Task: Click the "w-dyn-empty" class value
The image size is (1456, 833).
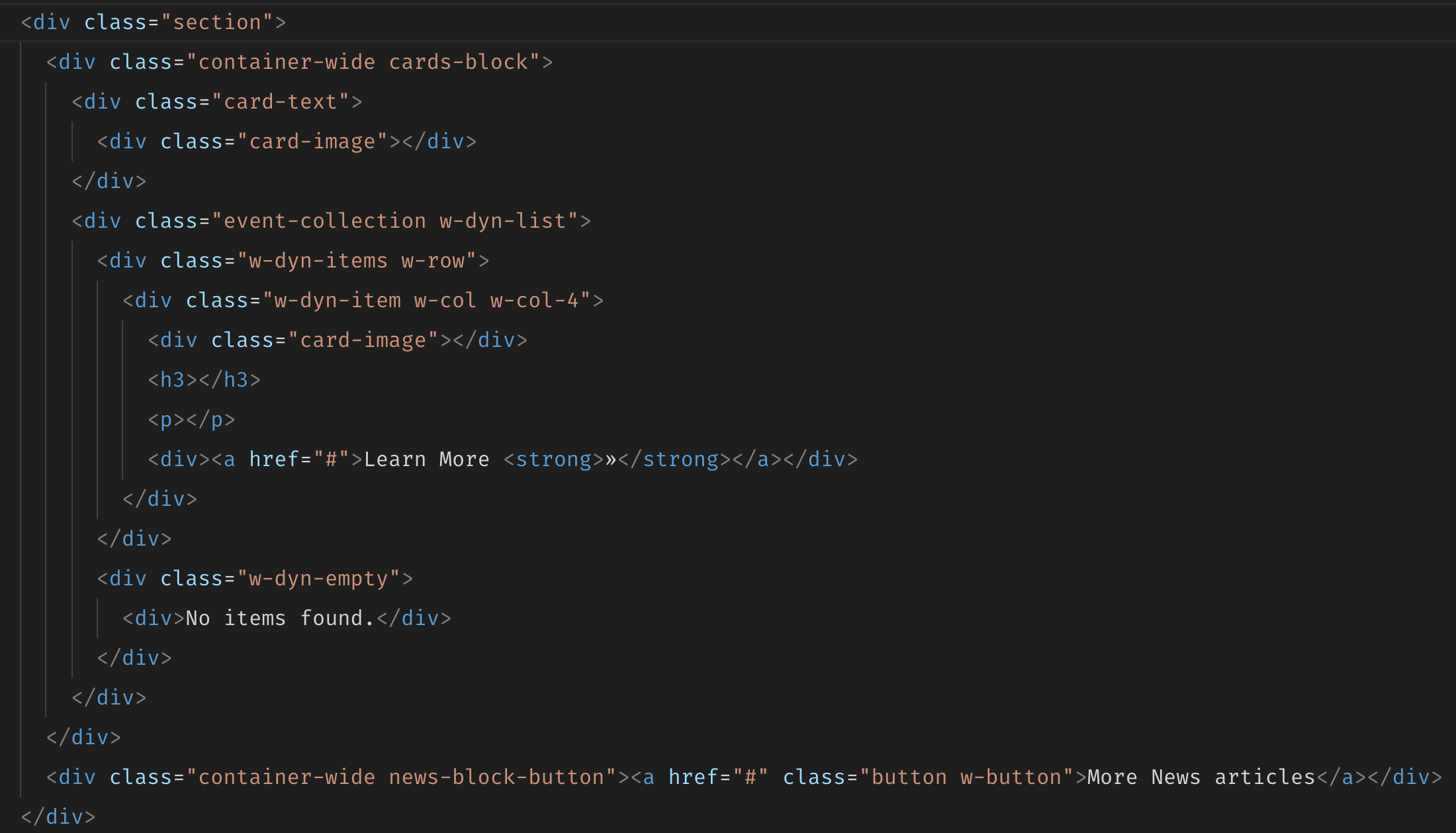Action: [x=318, y=579]
